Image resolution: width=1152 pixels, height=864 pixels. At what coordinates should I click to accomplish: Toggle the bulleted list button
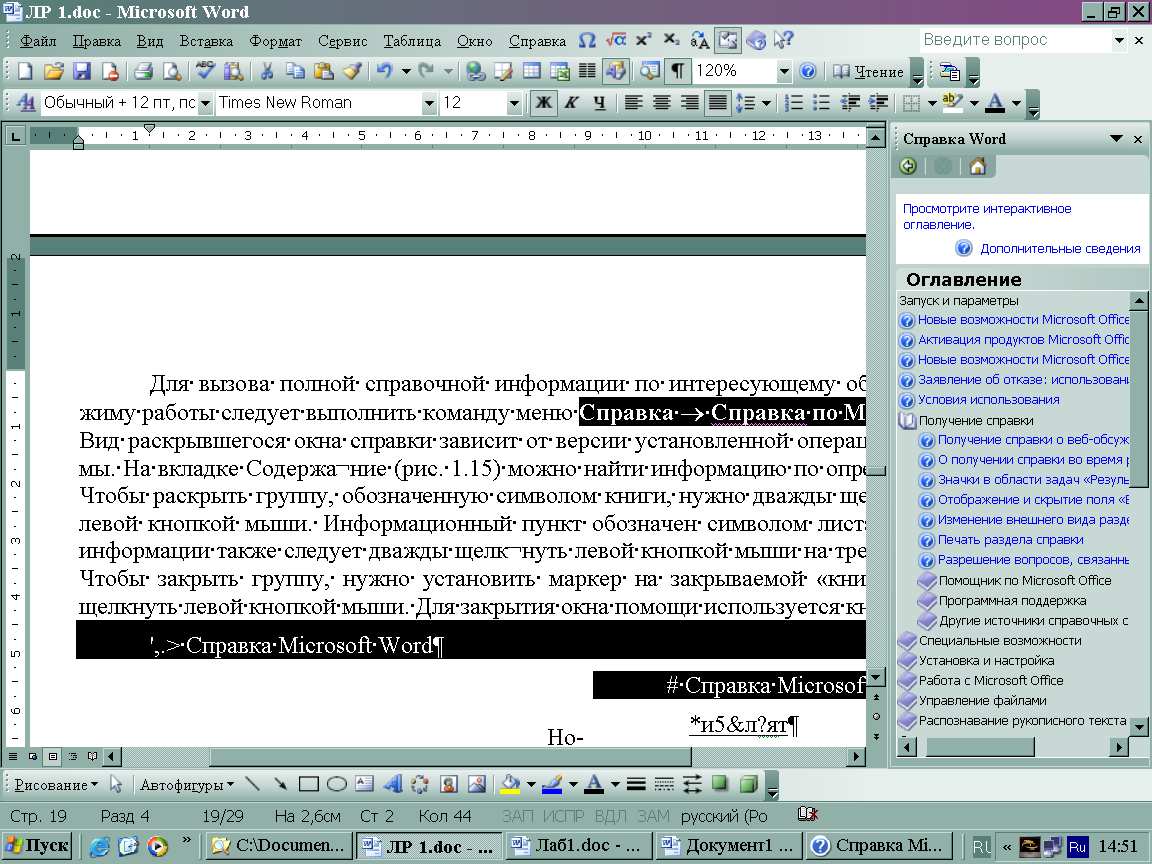[x=822, y=103]
